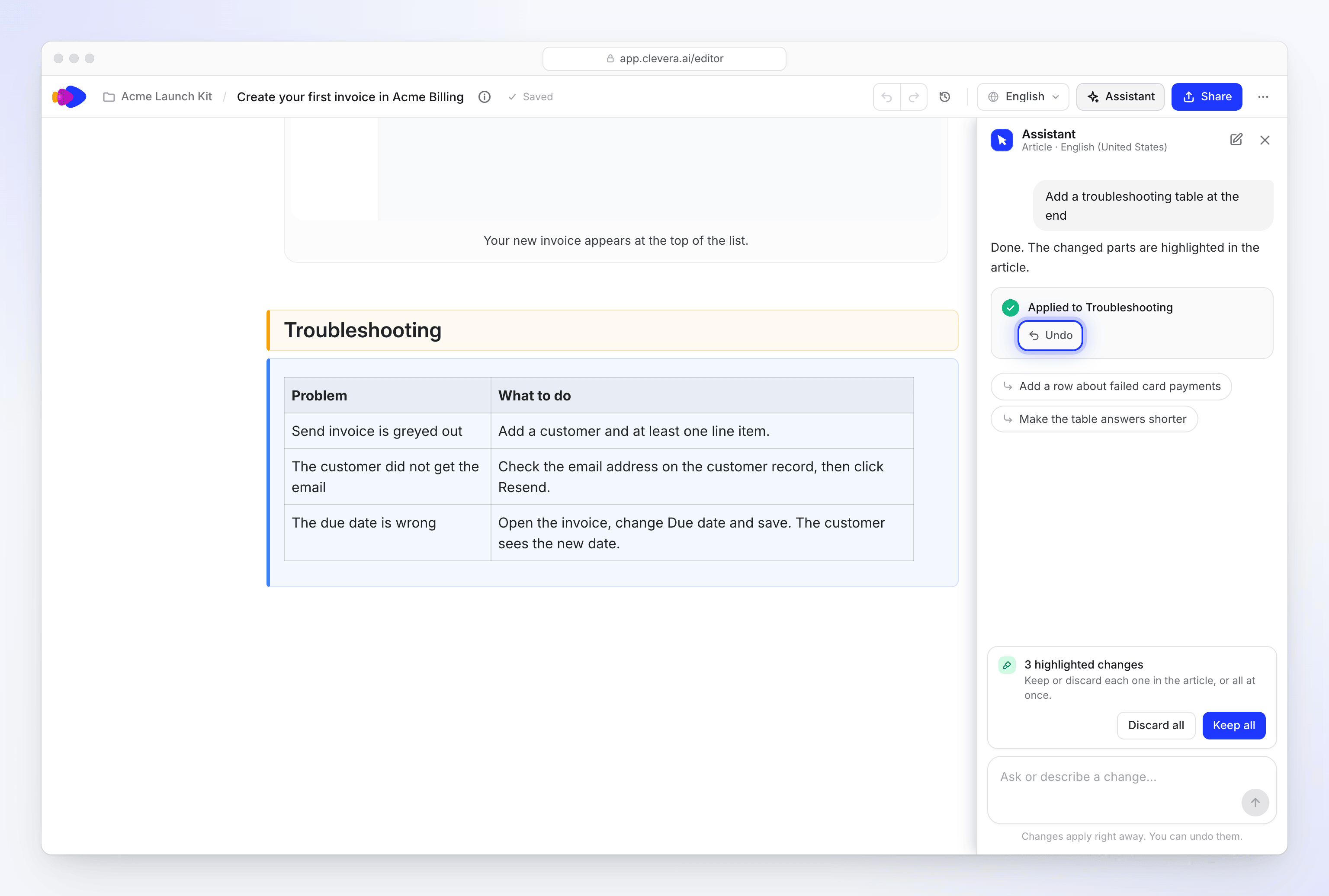The image size is (1329, 896).
Task: Open the English language dropdown
Action: 1023,96
